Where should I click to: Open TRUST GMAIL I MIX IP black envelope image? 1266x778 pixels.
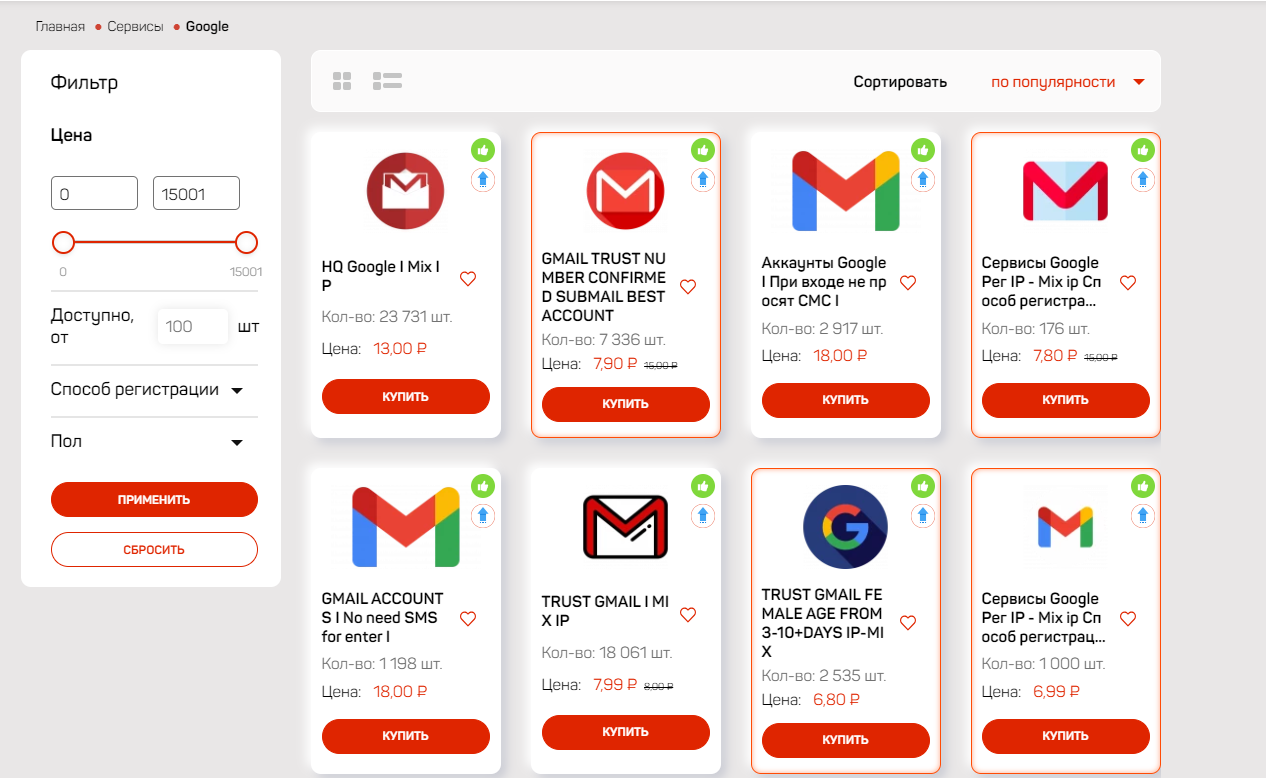(625, 527)
